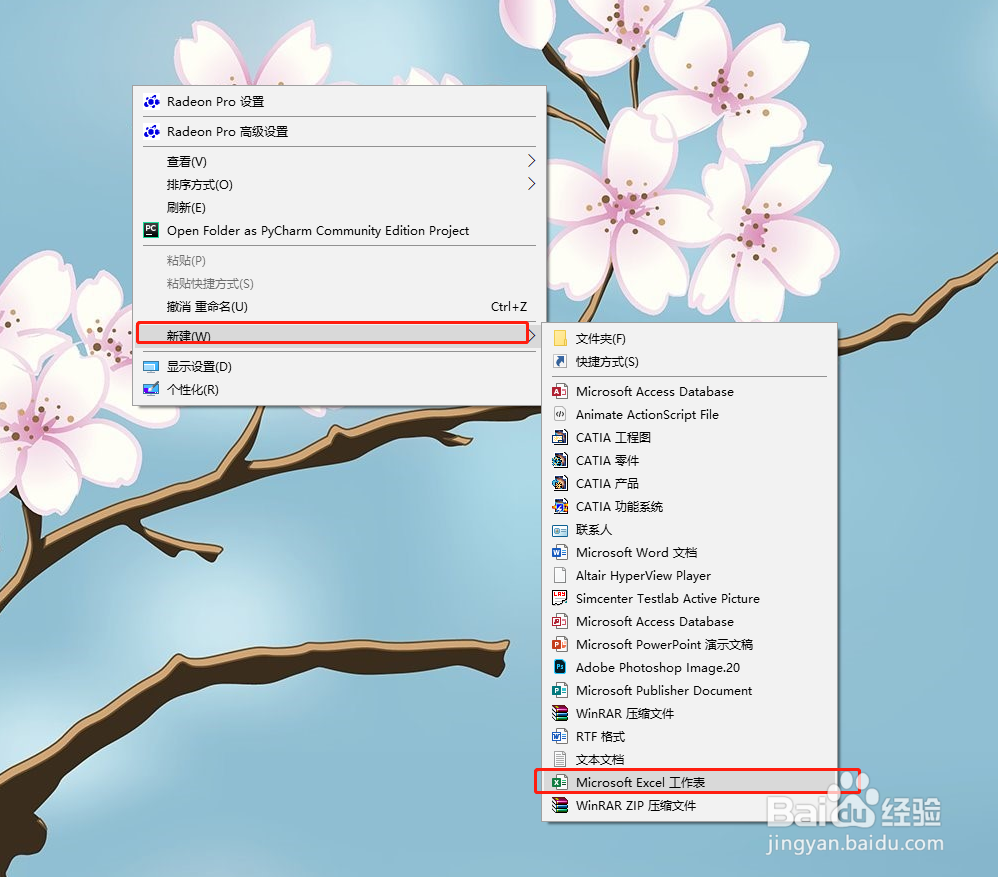Click the Access icon below Simcenter Testlab

[560, 621]
